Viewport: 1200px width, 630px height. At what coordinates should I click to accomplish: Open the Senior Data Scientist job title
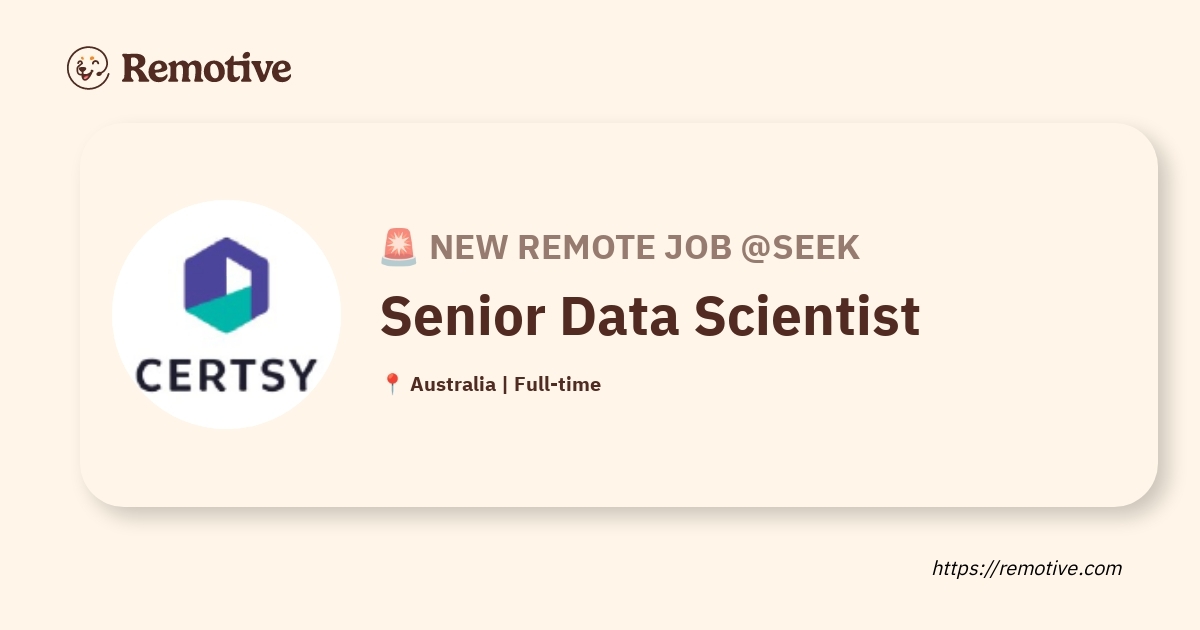[650, 316]
